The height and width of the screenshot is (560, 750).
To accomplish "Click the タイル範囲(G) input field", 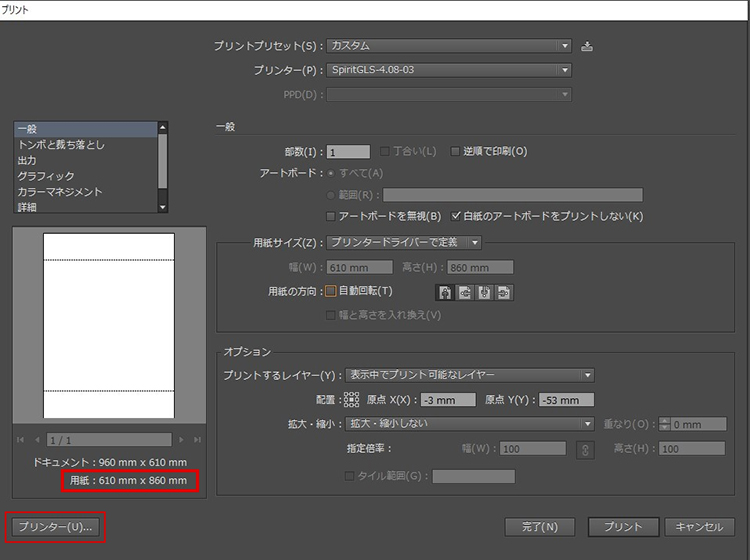I will [474, 476].
